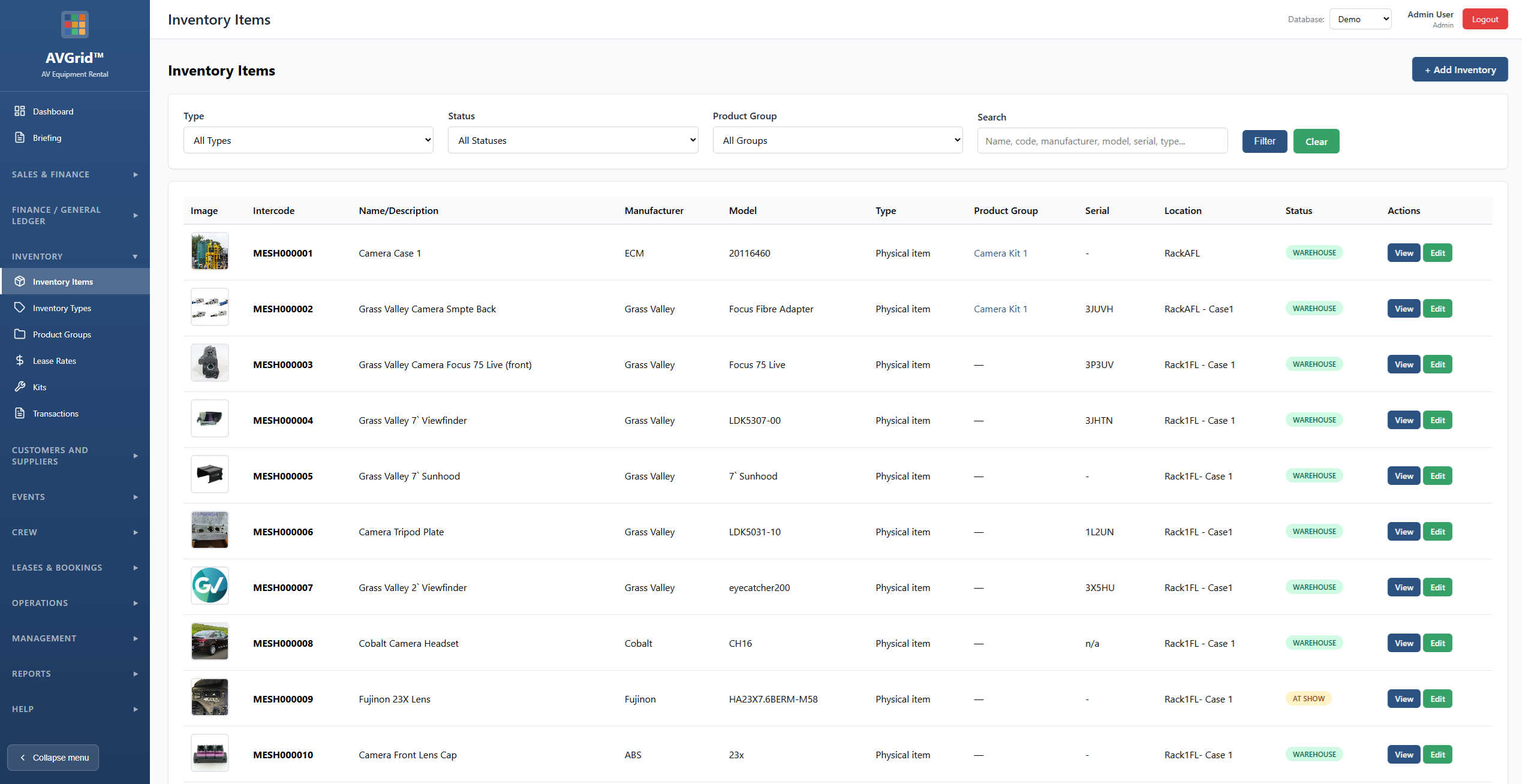Viewport: 1532px width, 784px height.
Task: Open the Camera Kit 1 product group link
Action: click(x=1000, y=253)
